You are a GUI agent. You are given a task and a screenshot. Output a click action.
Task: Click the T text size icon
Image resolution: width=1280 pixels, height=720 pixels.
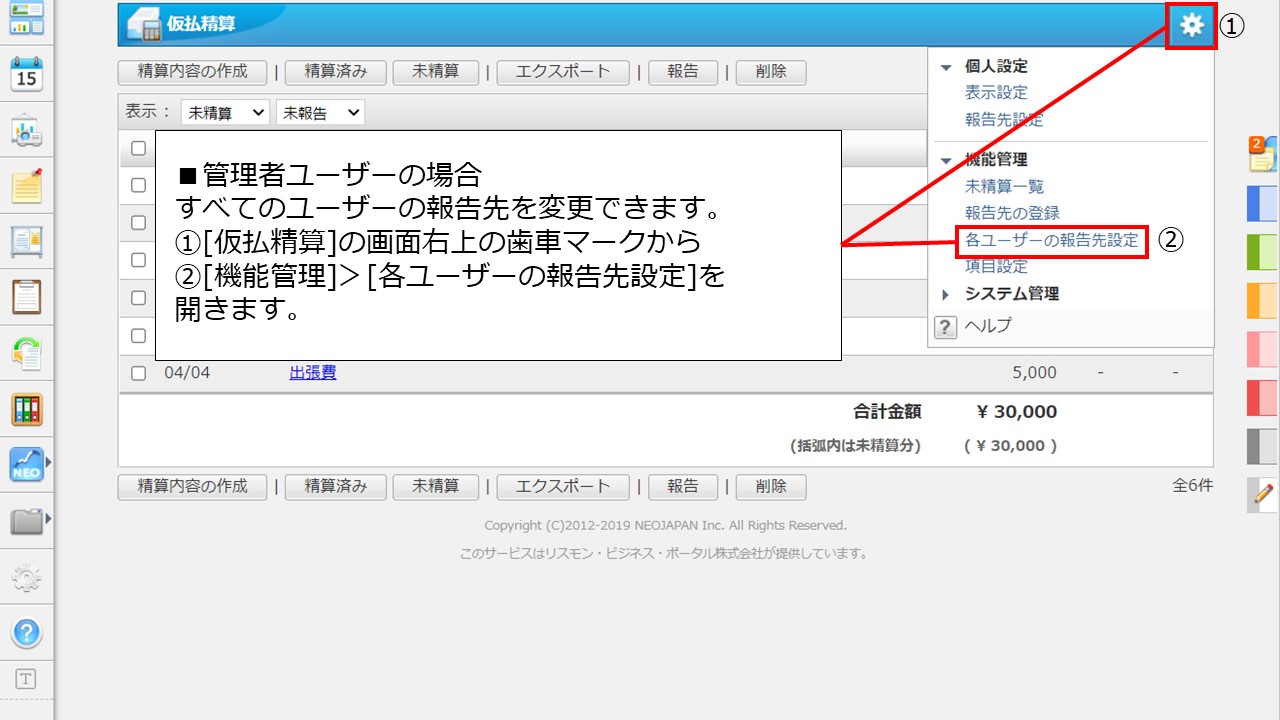(x=26, y=679)
